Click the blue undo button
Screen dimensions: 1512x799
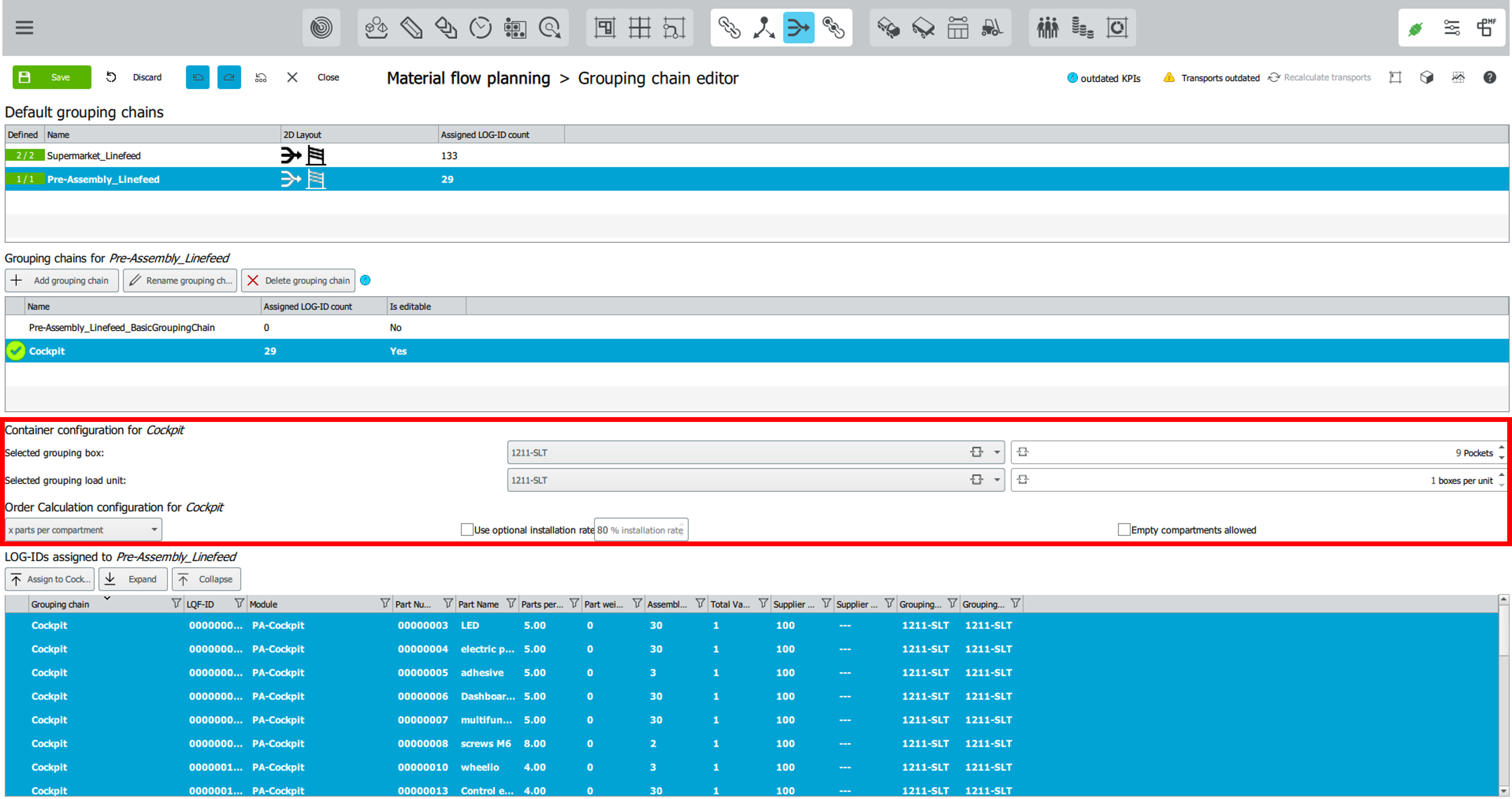[198, 77]
